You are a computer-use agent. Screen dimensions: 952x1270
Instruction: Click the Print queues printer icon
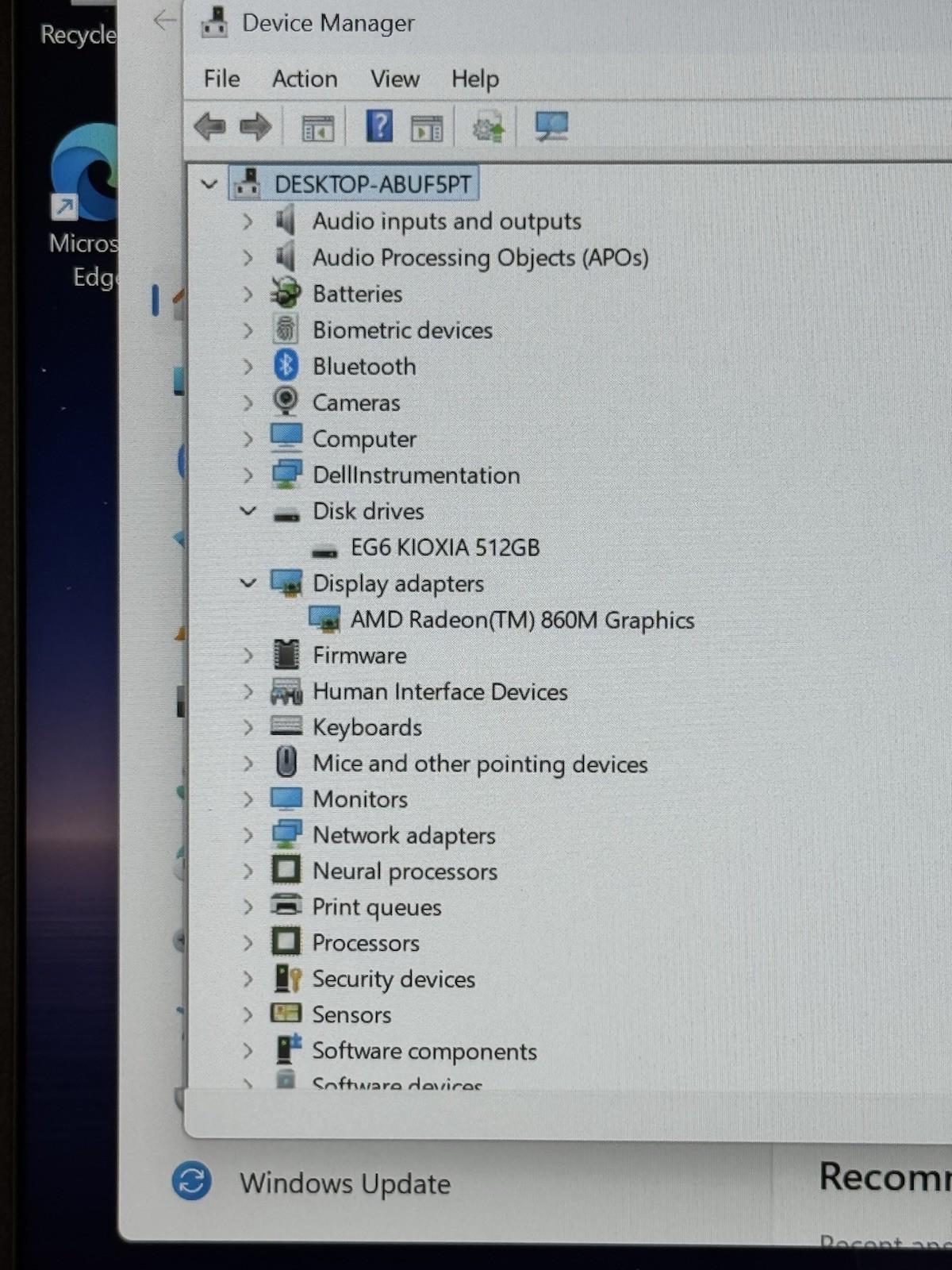[x=286, y=906]
